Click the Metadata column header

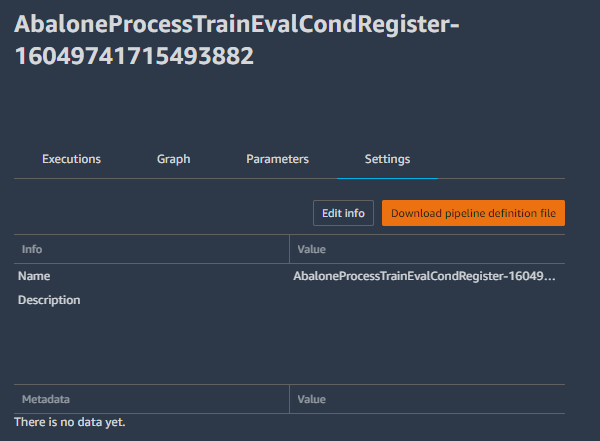coord(44,399)
